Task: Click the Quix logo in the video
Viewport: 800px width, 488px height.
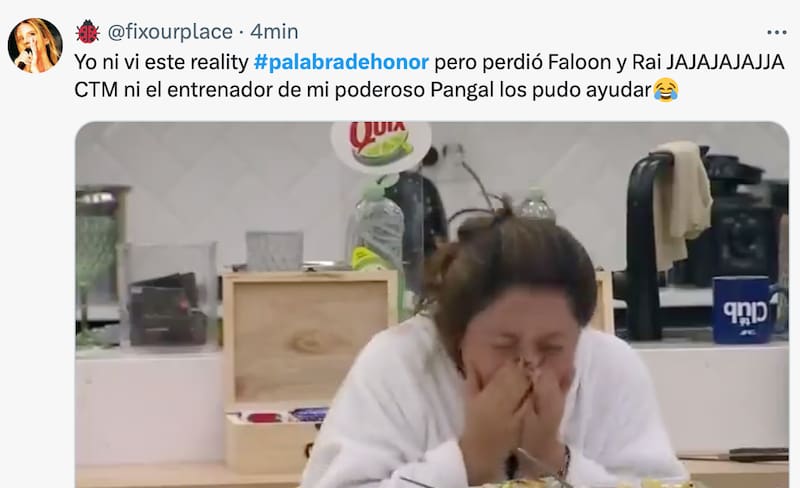Action: [381, 144]
